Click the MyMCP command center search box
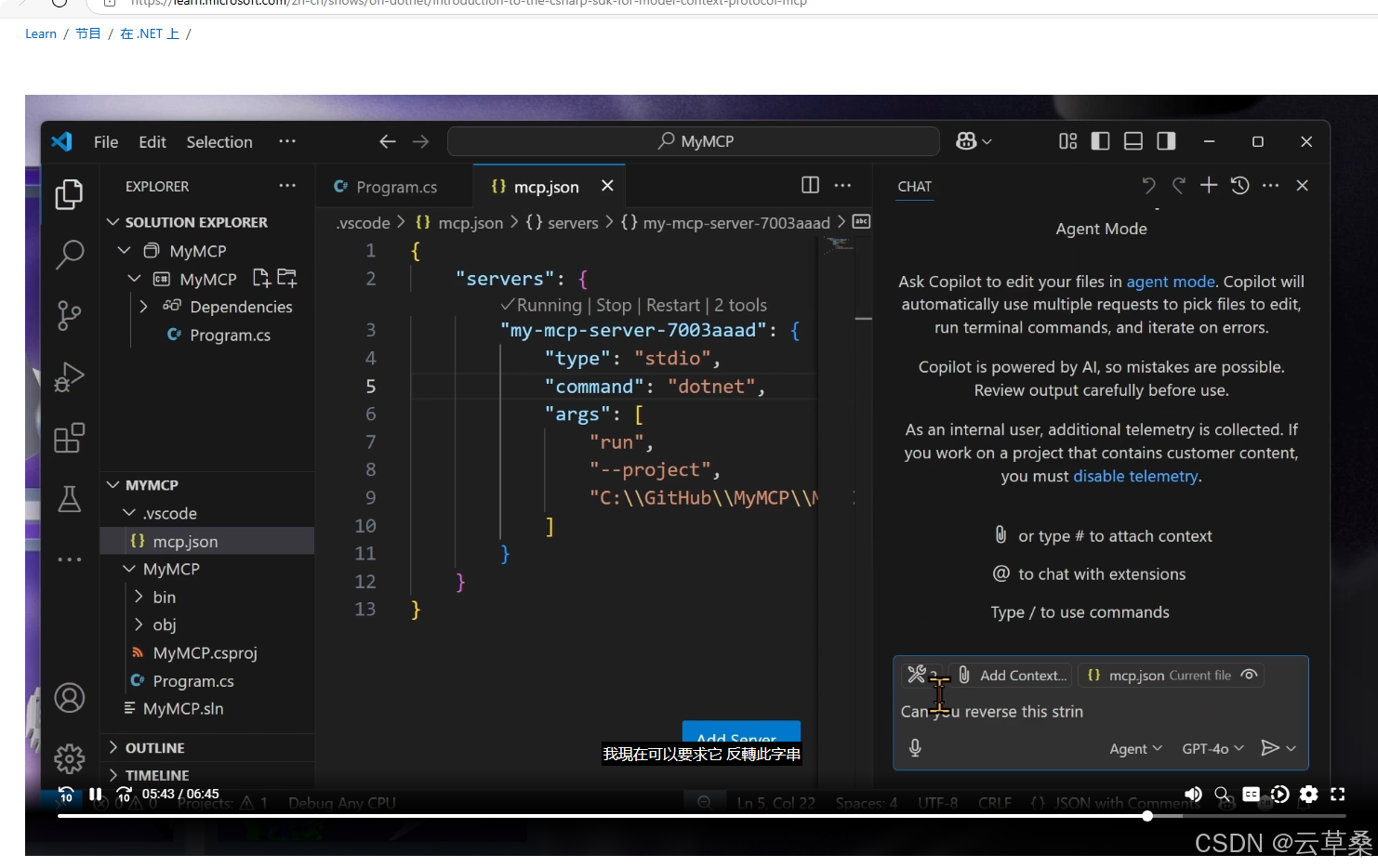 (x=694, y=141)
